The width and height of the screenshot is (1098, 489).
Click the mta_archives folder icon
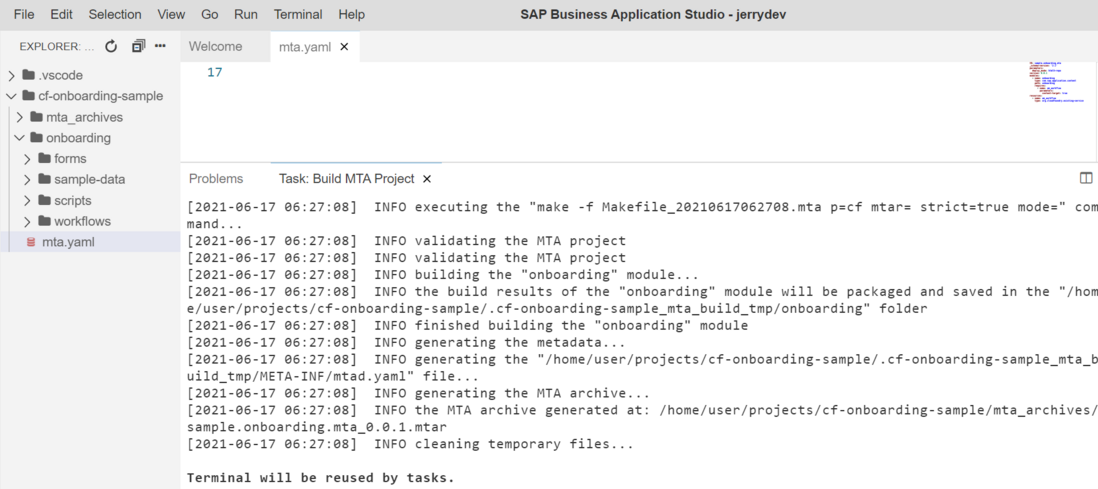coord(36,117)
